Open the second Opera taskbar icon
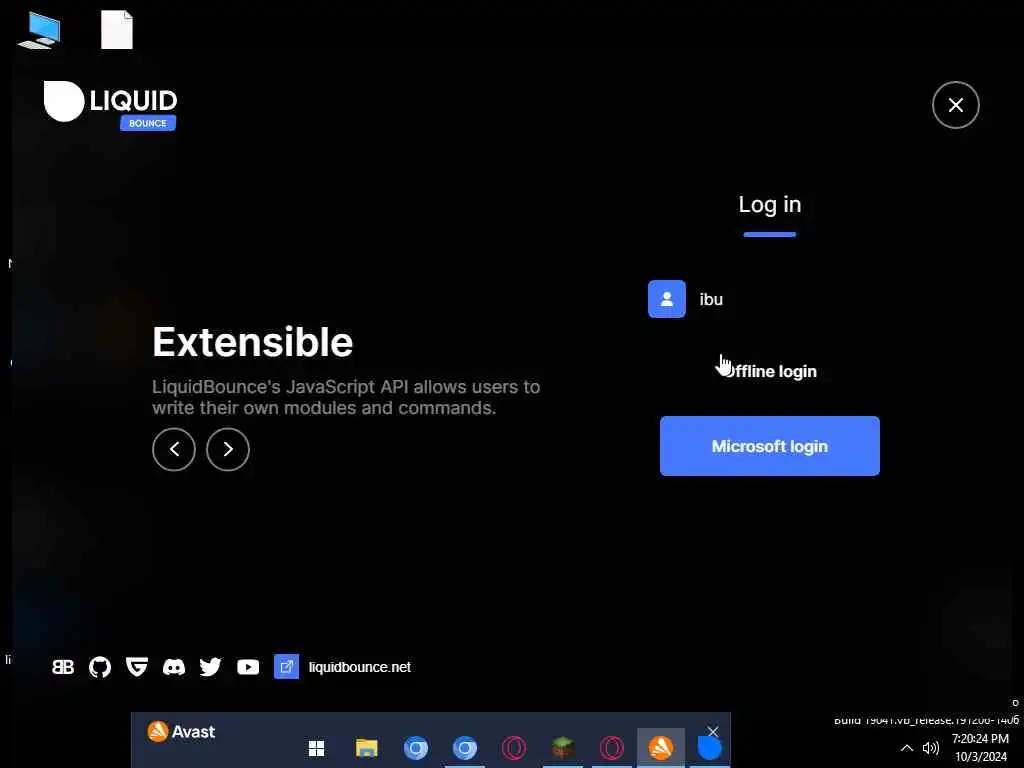The image size is (1024, 768). 612,748
